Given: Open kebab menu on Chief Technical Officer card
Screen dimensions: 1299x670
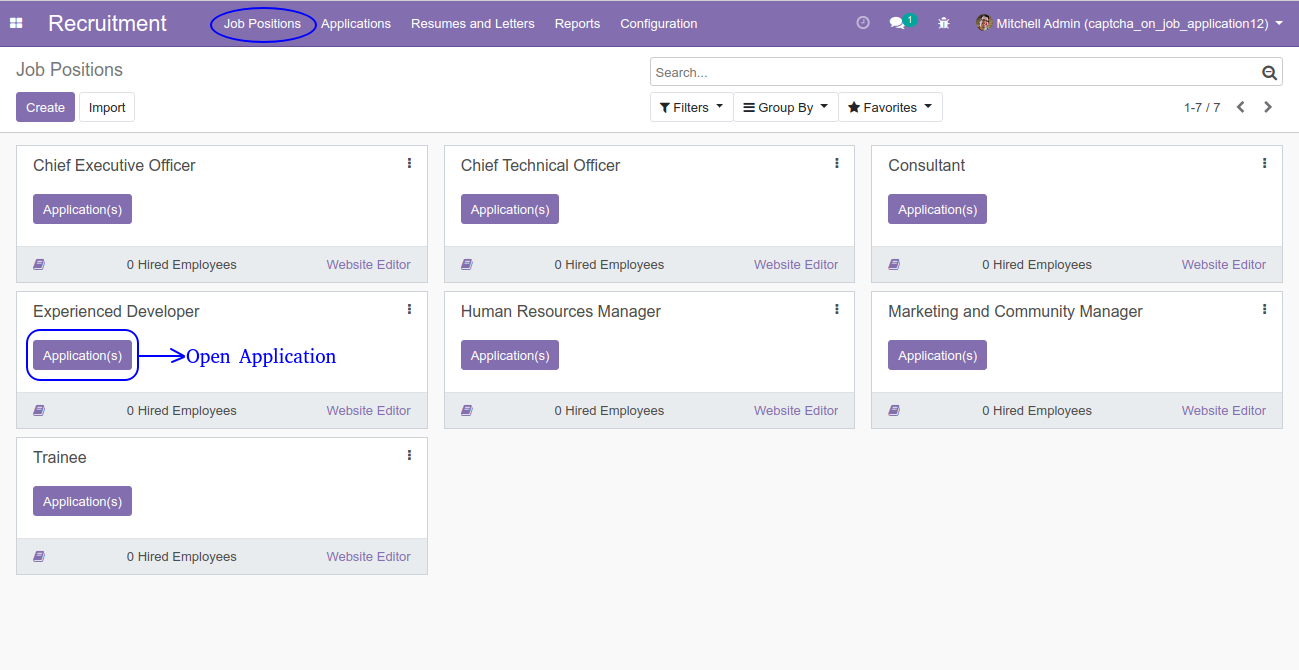Looking at the screenshot, I should point(837,163).
